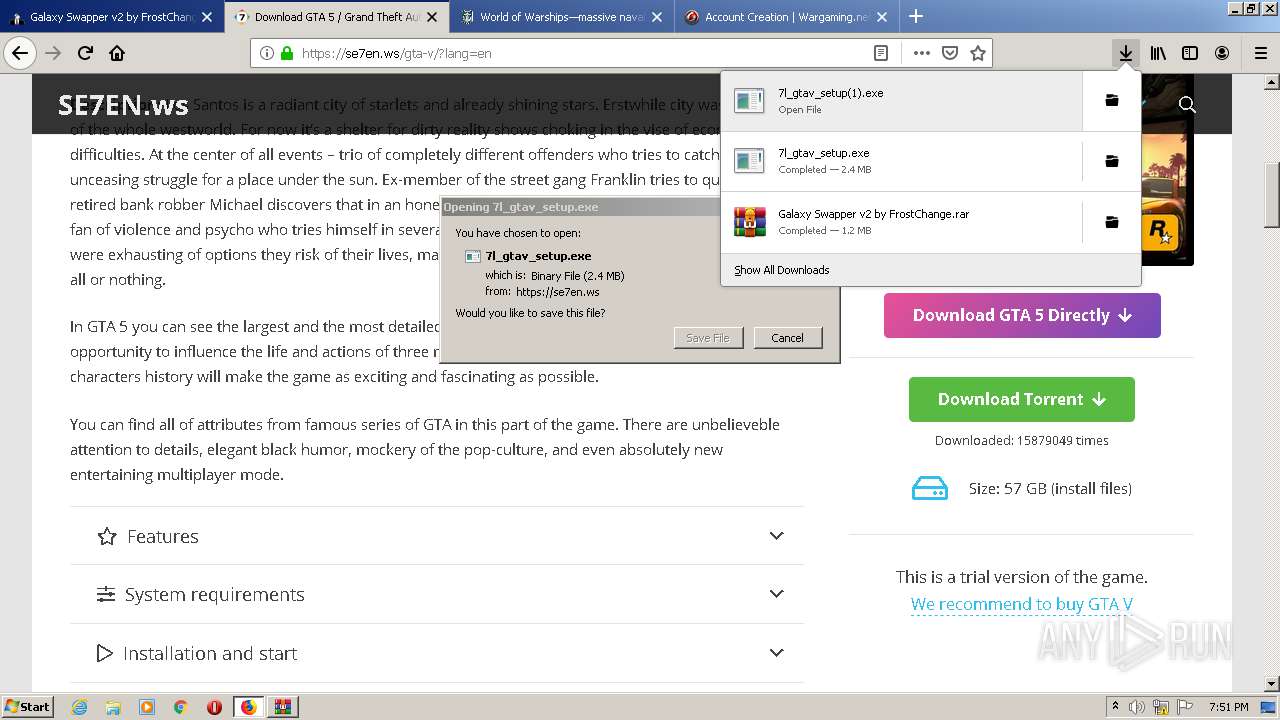Open Chrome from the taskbar
Viewport: 1280px width, 720px height.
click(181, 707)
